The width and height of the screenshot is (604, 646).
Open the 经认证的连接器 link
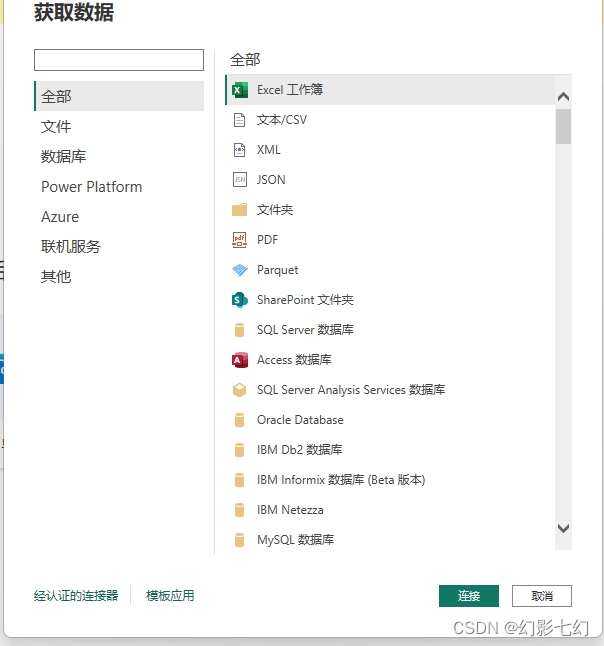point(76,596)
